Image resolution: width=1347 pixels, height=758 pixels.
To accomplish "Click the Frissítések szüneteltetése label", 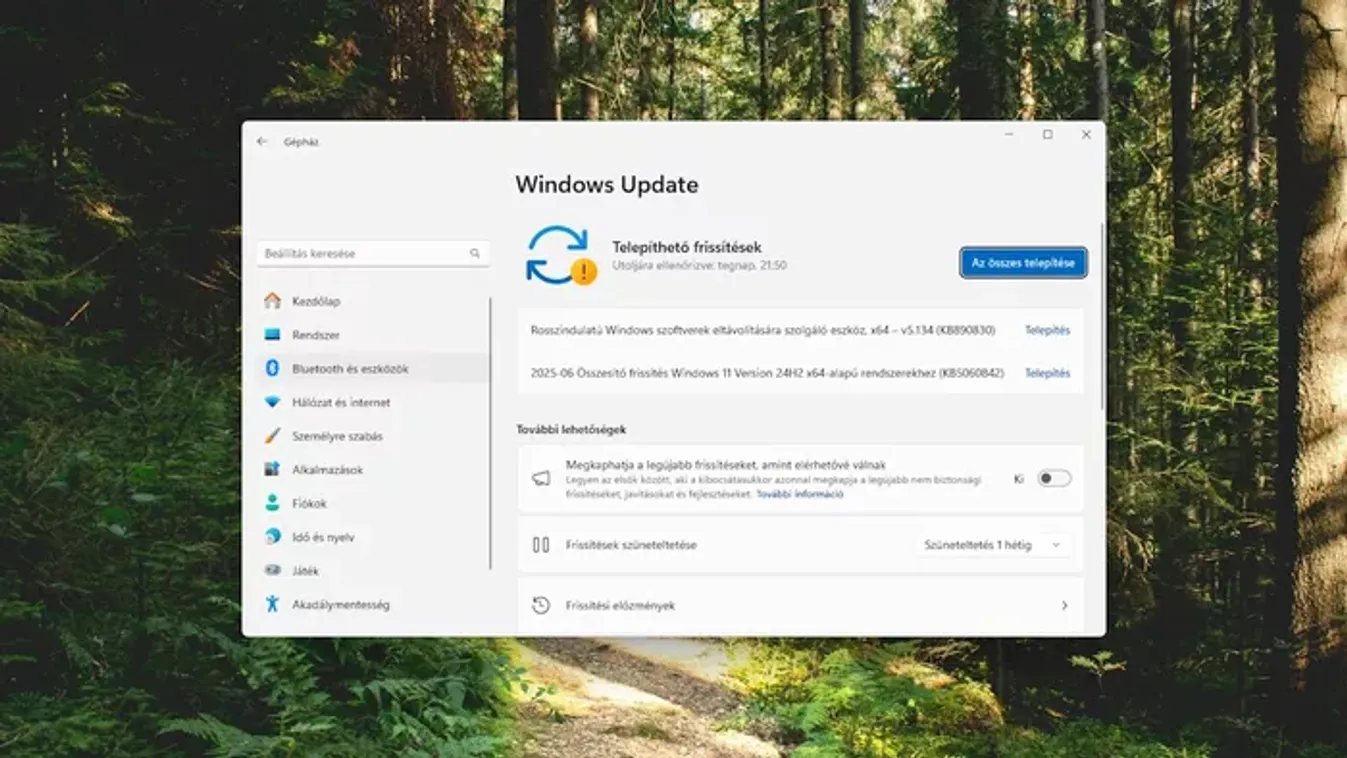I will tap(631, 545).
